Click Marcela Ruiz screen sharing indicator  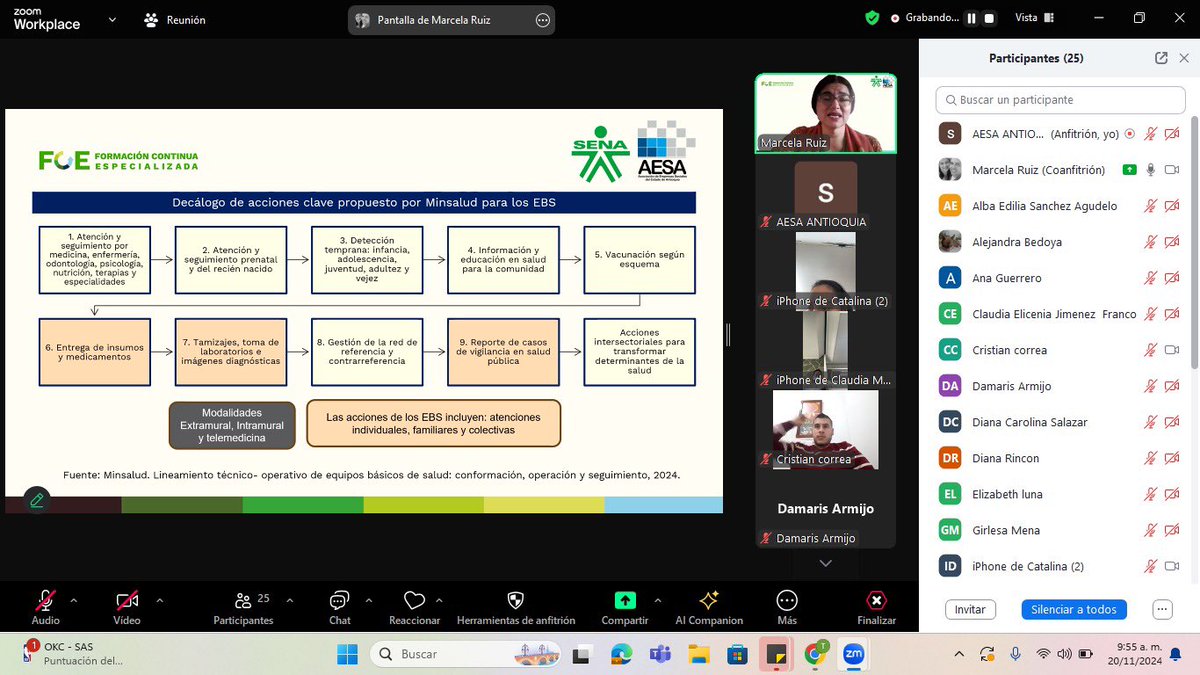(1129, 170)
